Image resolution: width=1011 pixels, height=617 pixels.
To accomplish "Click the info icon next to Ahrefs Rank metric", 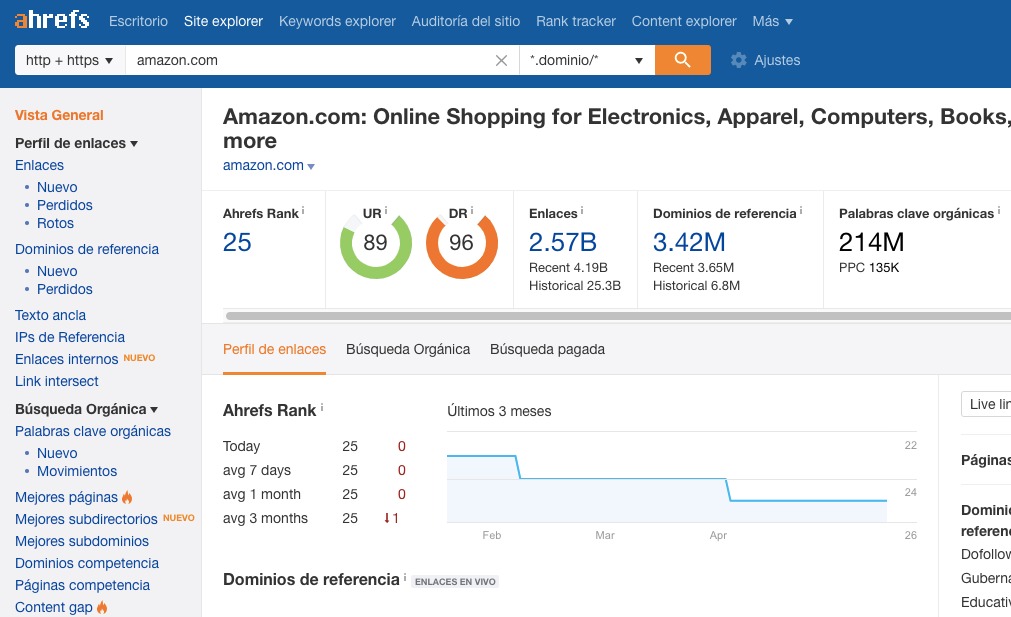I will pyautogui.click(x=303, y=211).
